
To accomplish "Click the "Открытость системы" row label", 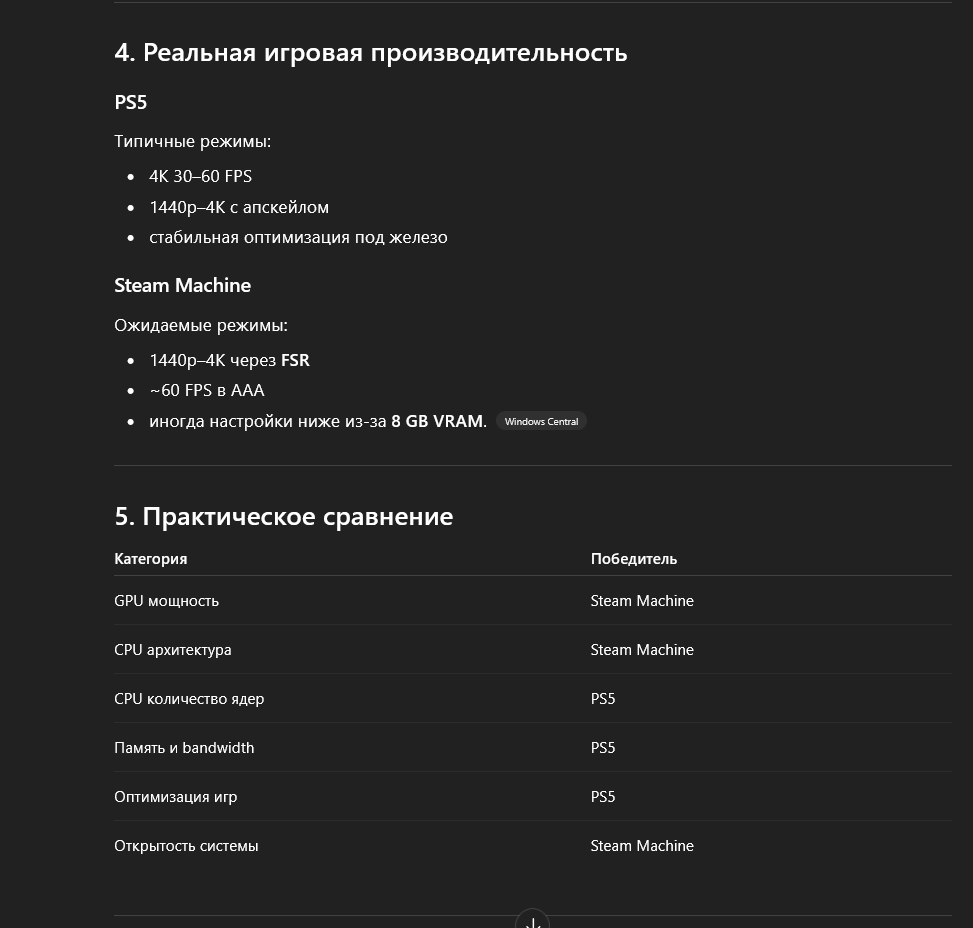I will 186,846.
